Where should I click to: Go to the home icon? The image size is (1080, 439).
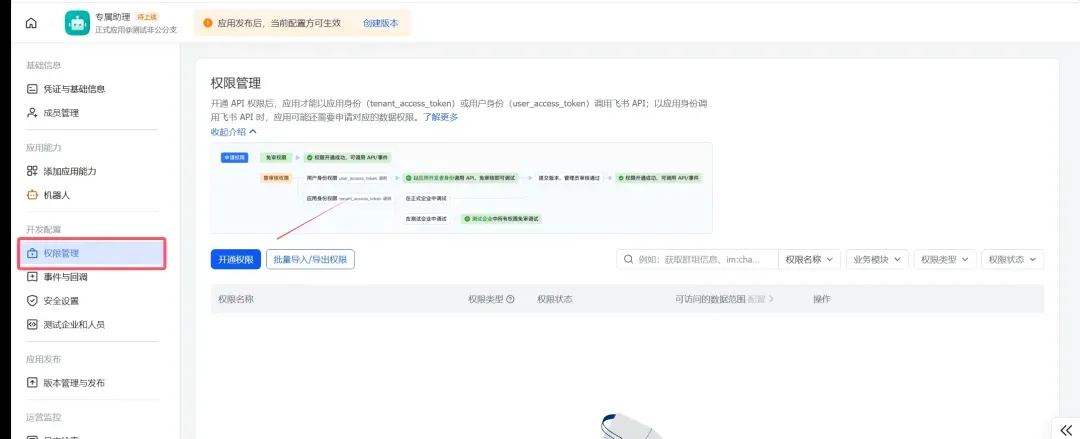pos(31,23)
